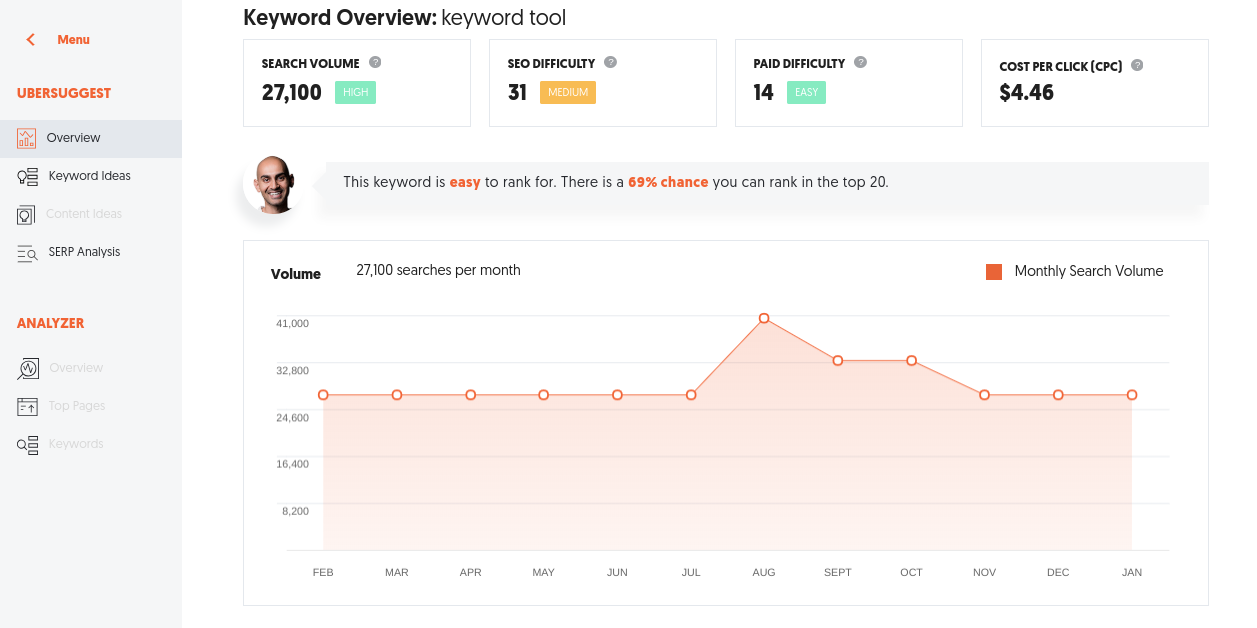The image size is (1257, 628).
Task: Open the Search Volume help tooltip icon
Action: tap(375, 62)
